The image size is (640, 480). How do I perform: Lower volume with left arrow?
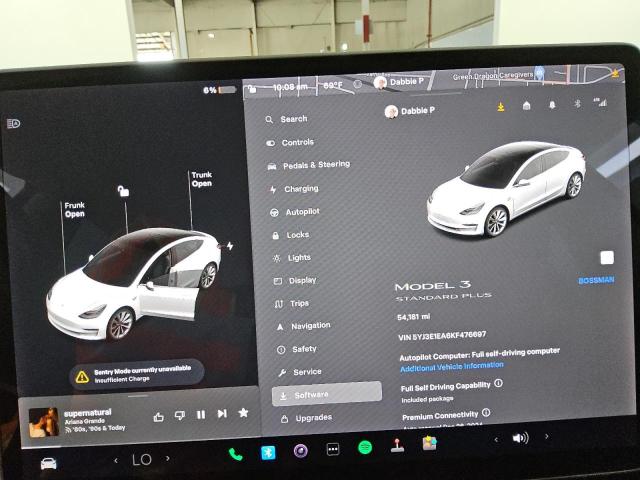[x=496, y=440]
